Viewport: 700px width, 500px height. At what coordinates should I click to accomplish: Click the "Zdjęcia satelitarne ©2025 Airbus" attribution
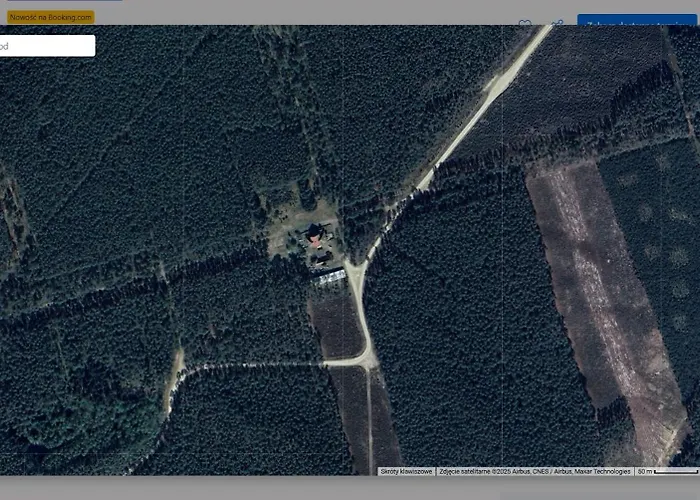(x=535, y=471)
